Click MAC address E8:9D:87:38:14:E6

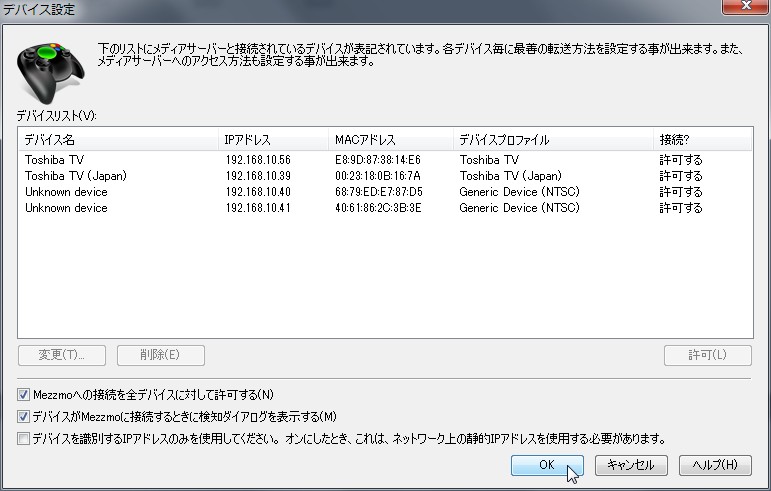coord(378,160)
